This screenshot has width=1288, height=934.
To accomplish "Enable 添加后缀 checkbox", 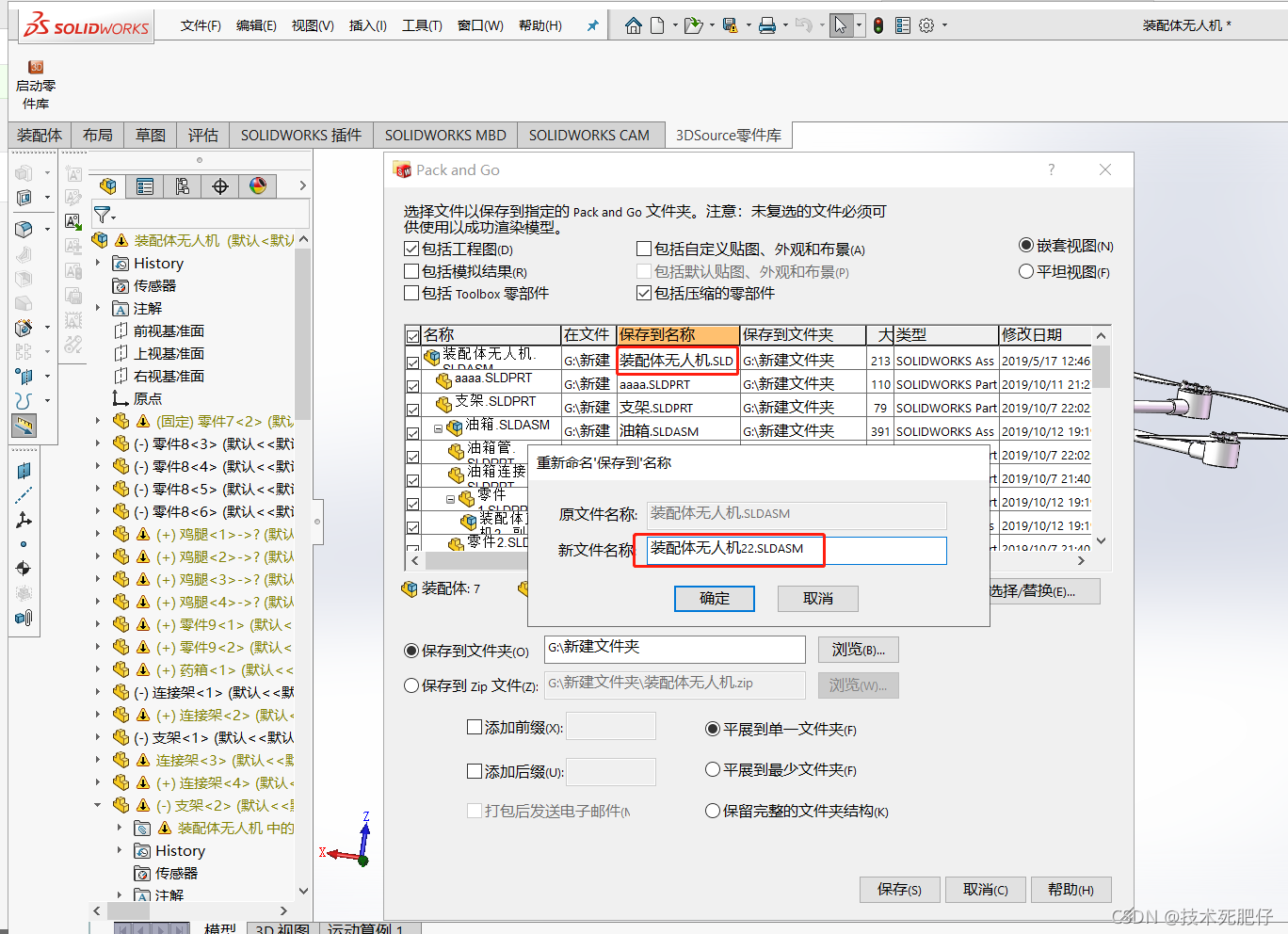I will pos(475,771).
